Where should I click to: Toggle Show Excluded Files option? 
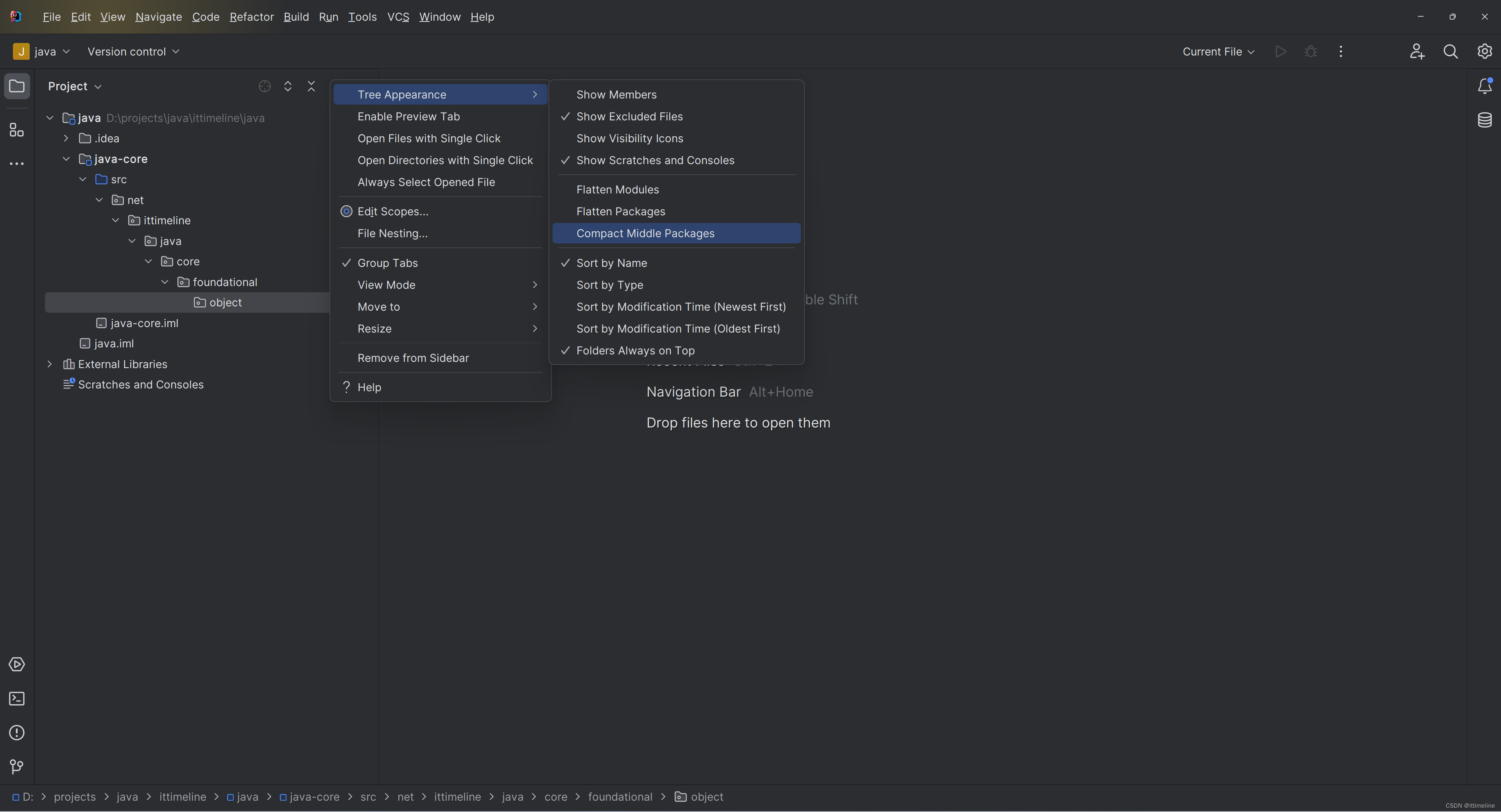pos(677,116)
